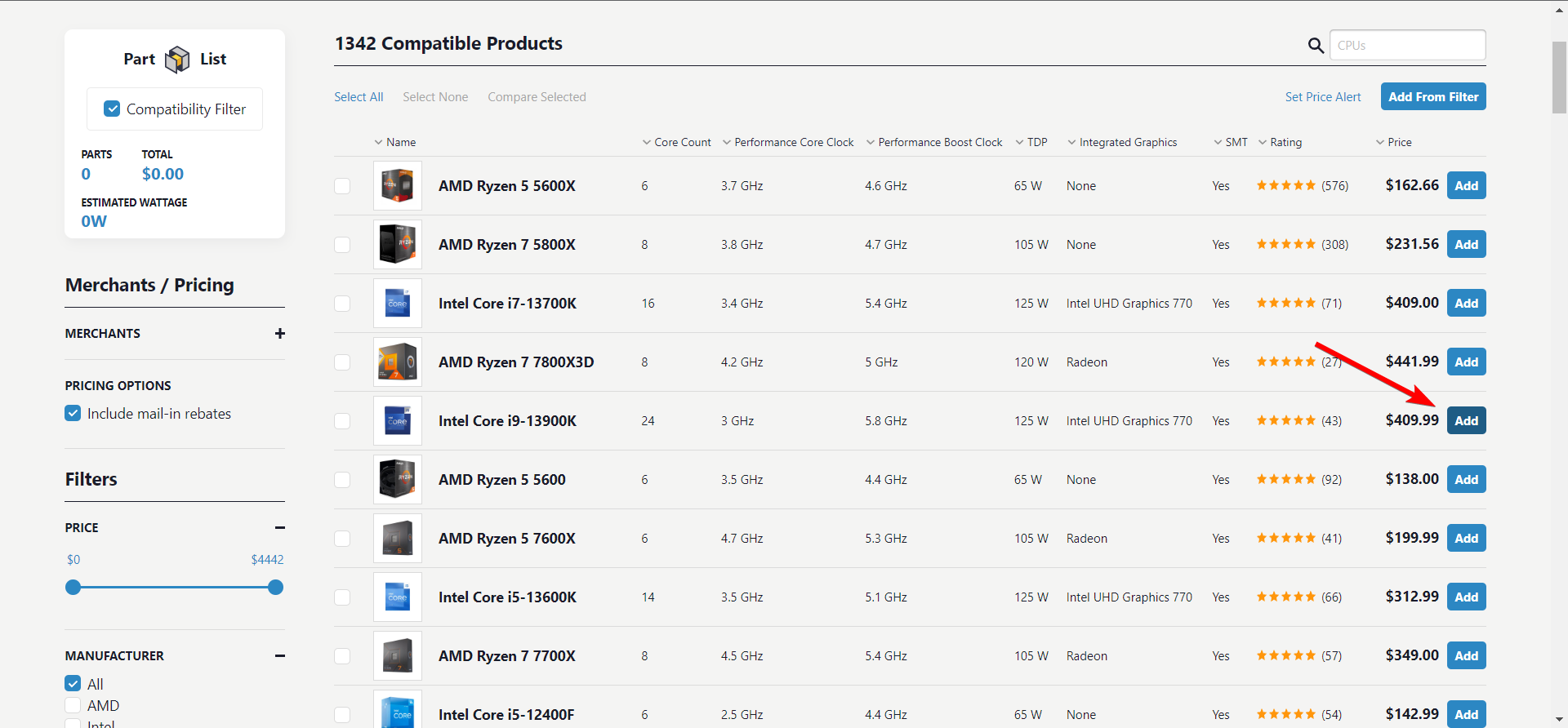The width and height of the screenshot is (1568, 728).
Task: Click the Part List box icon
Action: click(177, 60)
